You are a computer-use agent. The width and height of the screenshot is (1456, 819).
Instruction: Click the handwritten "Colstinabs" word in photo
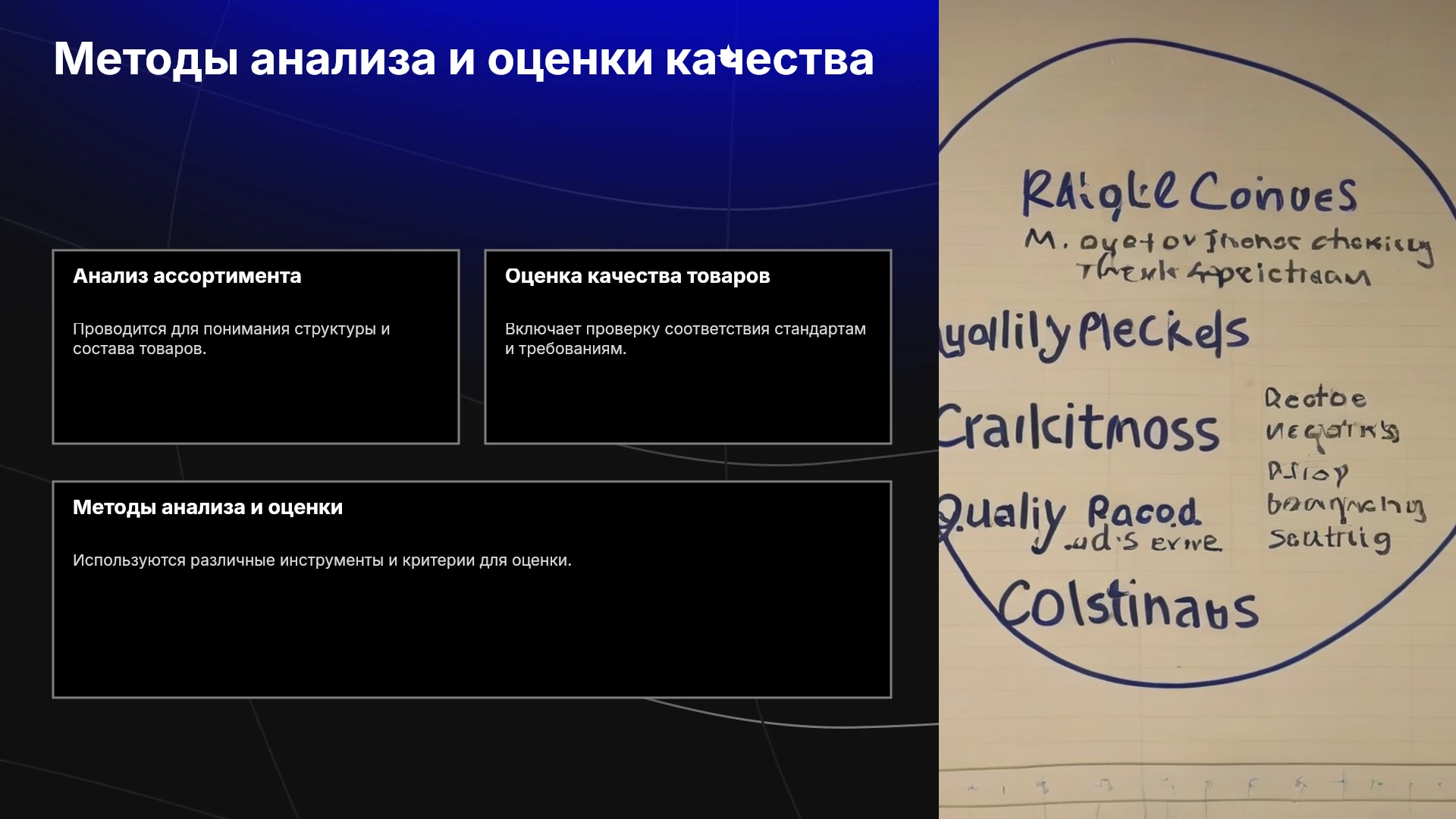tap(1128, 607)
